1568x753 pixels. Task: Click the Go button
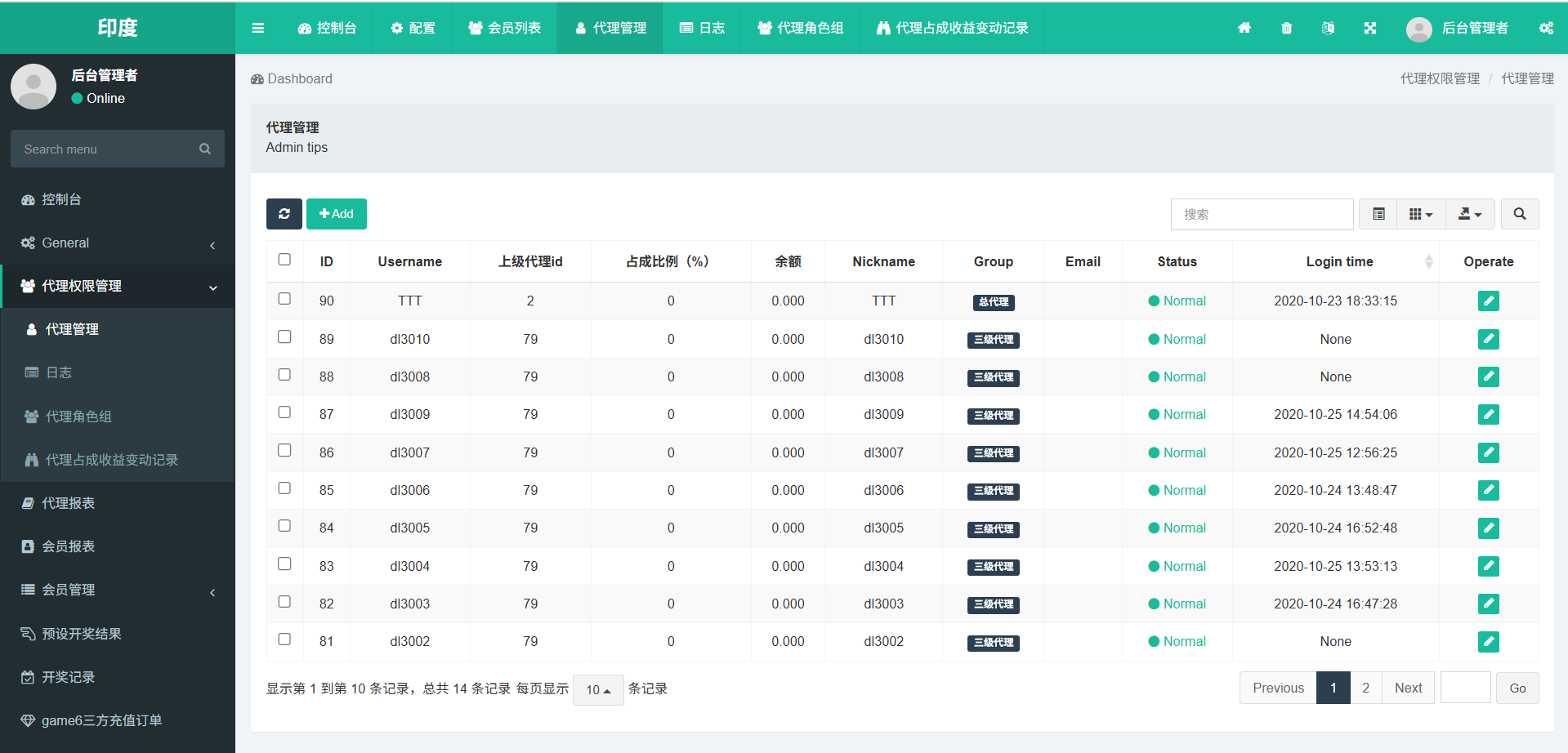[x=1517, y=688]
